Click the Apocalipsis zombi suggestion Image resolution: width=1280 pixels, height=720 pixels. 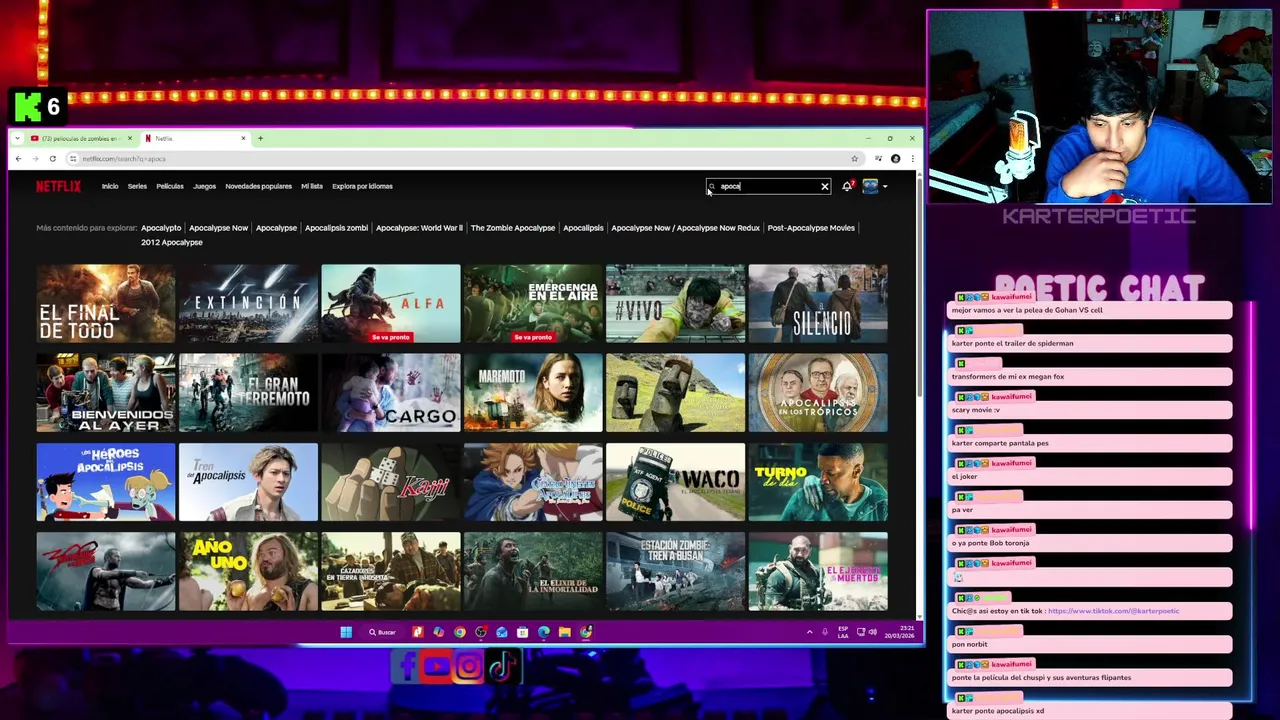336,228
